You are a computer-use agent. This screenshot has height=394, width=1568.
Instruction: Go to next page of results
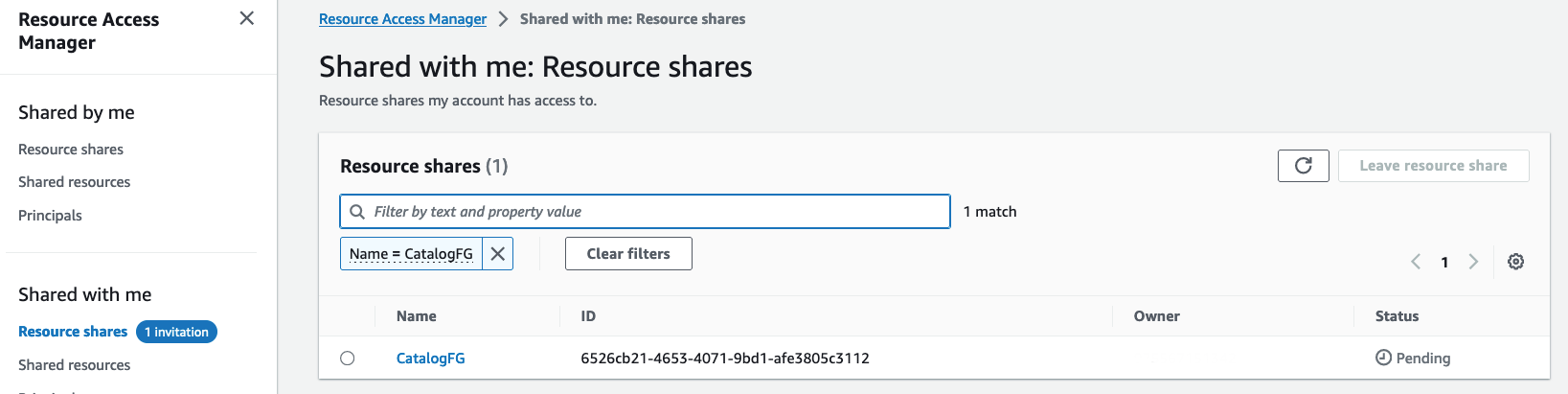click(x=1473, y=262)
